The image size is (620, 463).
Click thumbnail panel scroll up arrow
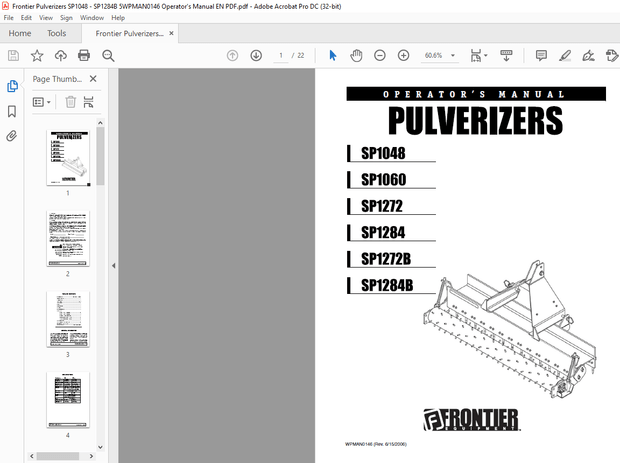(x=100, y=123)
